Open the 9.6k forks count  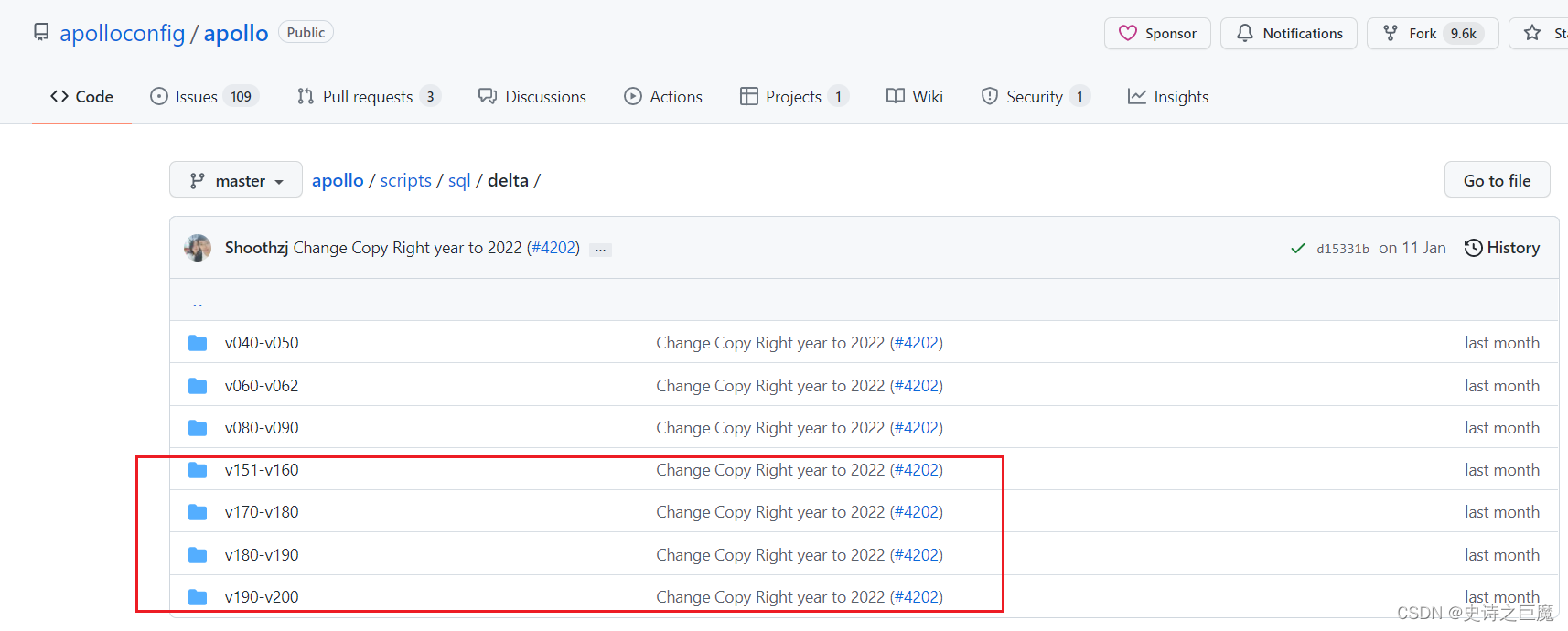coord(1464,34)
